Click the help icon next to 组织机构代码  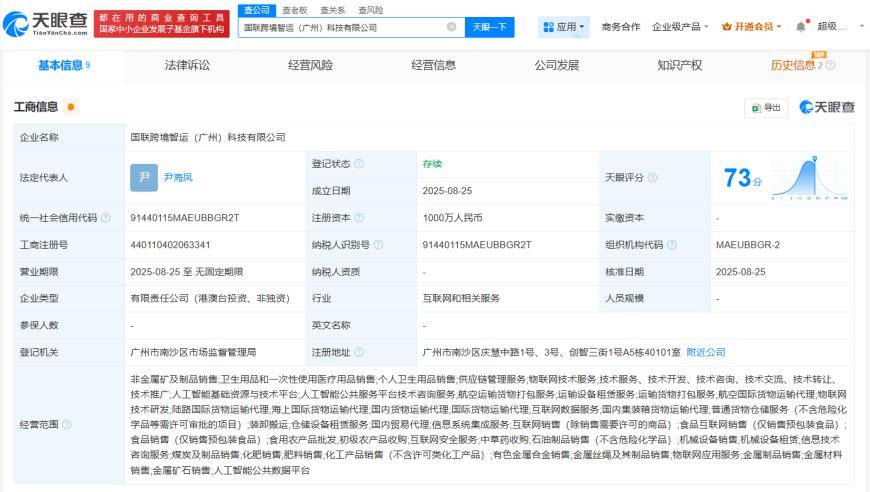pos(671,245)
